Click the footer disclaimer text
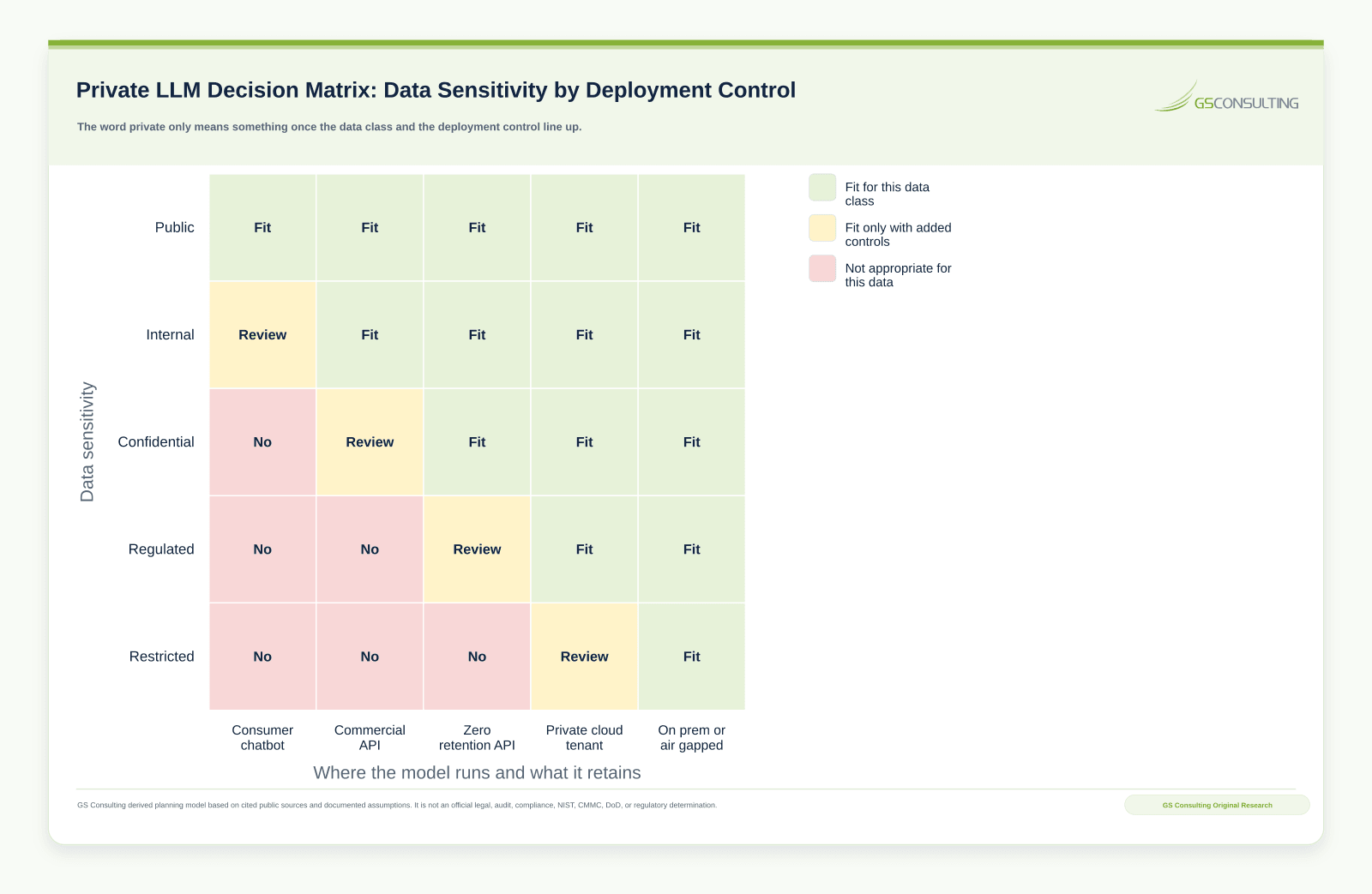 397,806
